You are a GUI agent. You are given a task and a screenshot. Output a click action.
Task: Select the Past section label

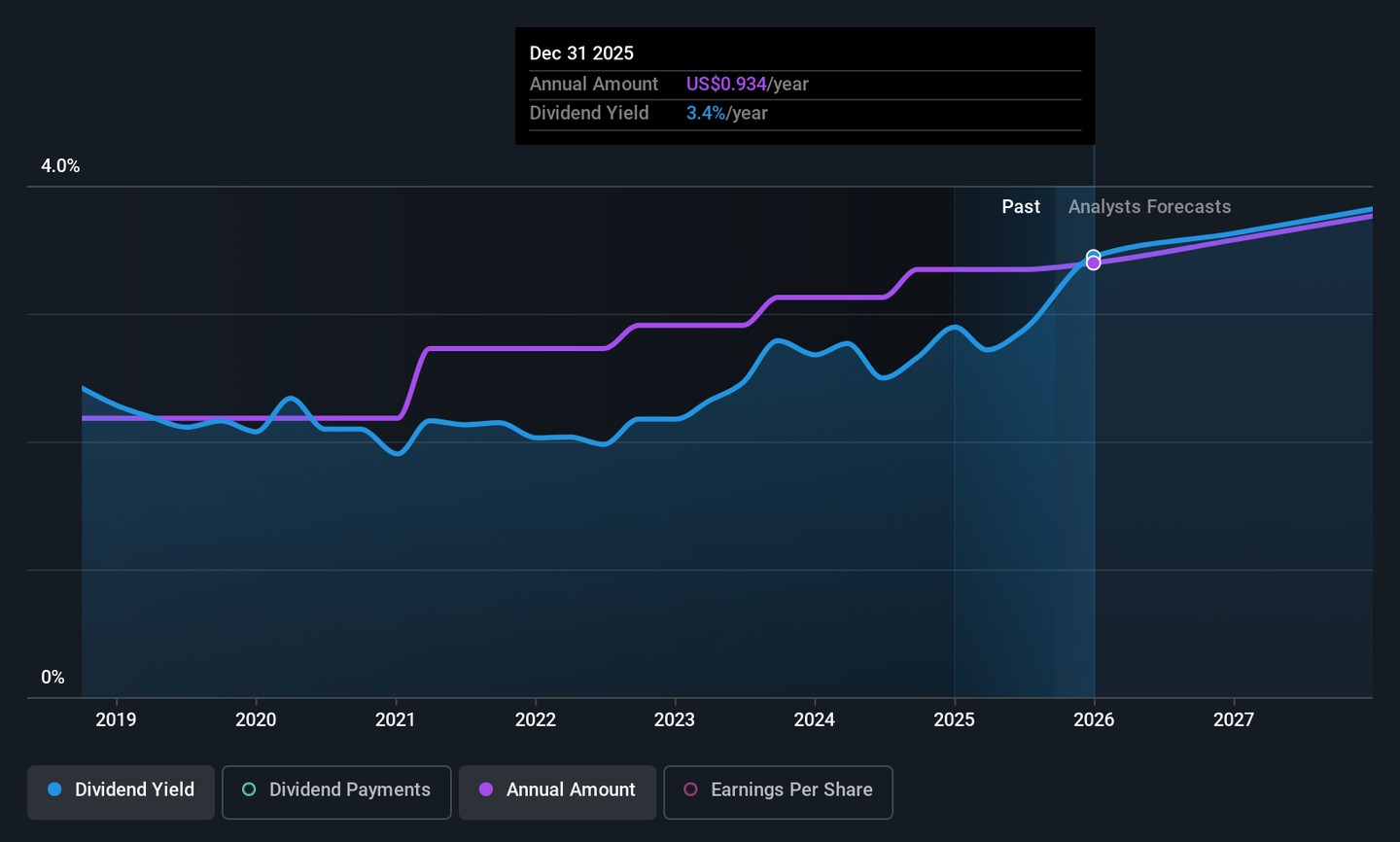[x=1021, y=207]
